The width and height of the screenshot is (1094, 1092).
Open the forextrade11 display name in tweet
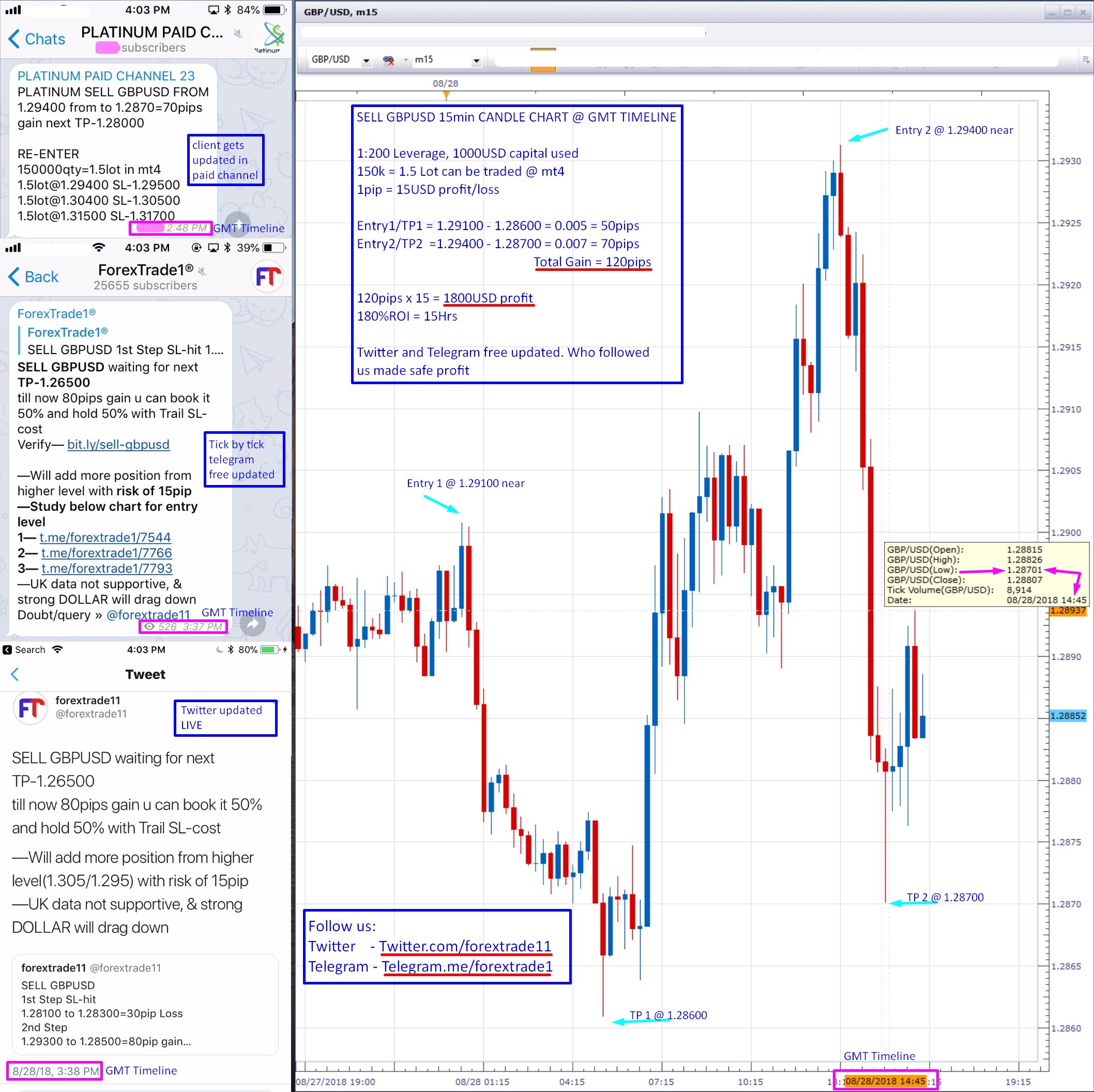[x=88, y=700]
